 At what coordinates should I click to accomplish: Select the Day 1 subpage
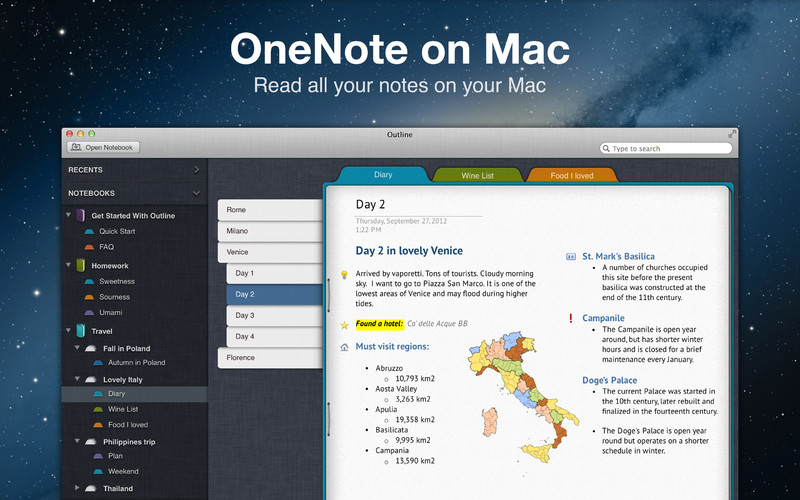point(275,273)
